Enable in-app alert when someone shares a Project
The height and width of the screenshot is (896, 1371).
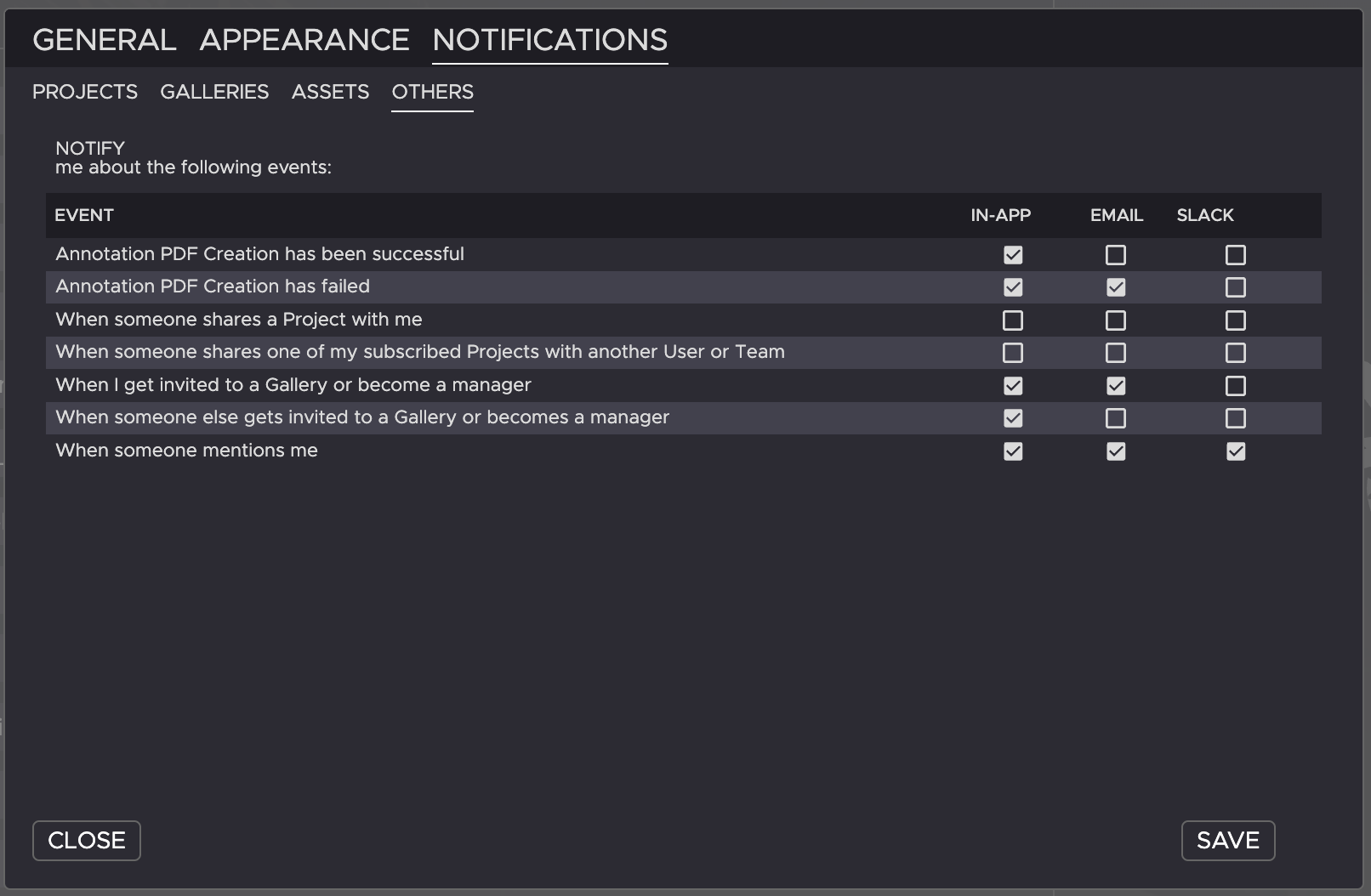click(1013, 320)
